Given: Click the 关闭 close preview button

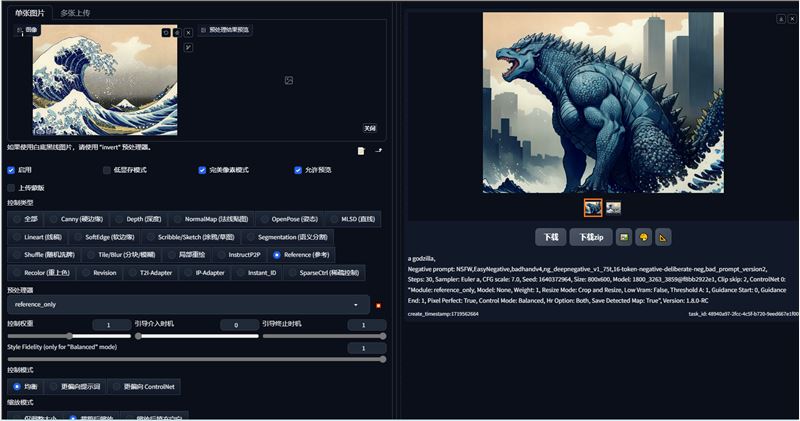Looking at the screenshot, I should [x=370, y=128].
